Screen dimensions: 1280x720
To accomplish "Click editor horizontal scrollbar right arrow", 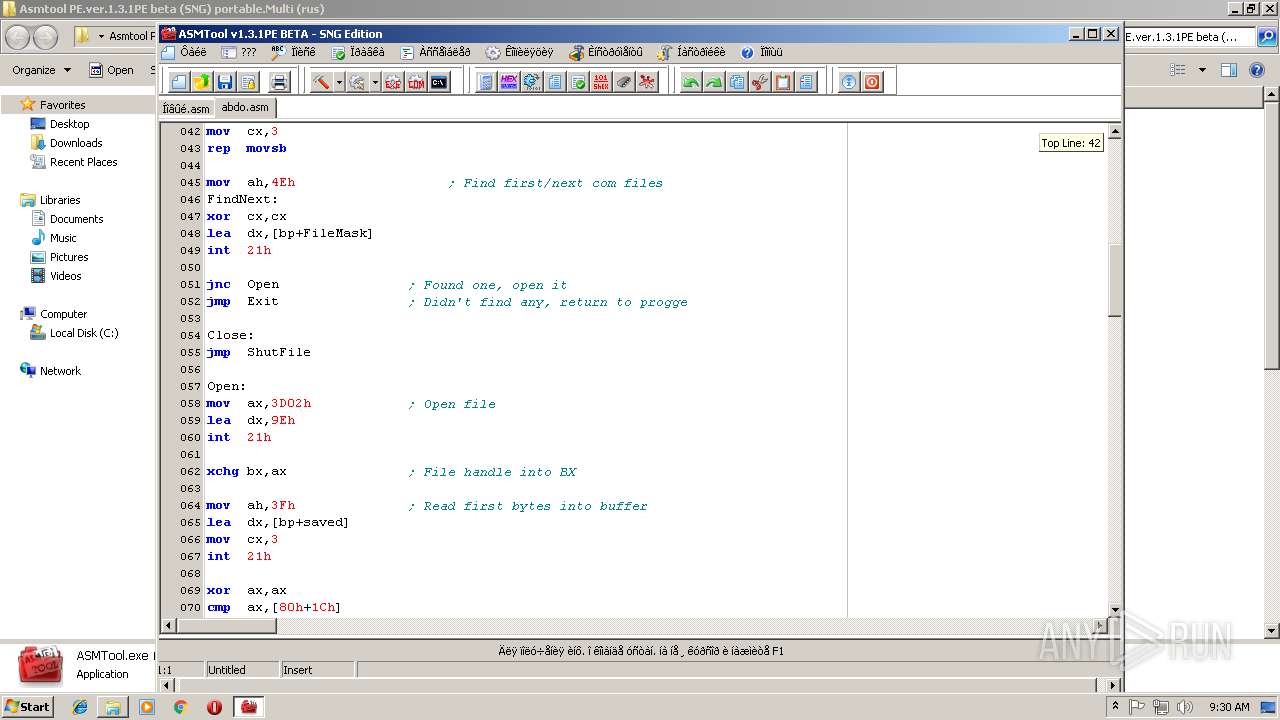I will pos(1100,626).
